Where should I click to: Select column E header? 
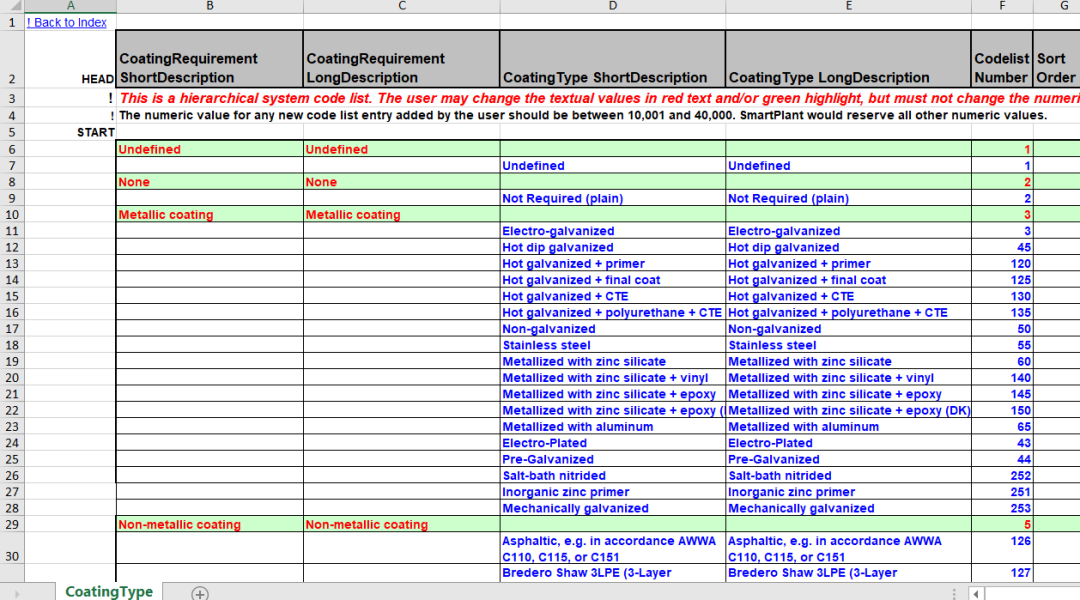coord(849,6)
